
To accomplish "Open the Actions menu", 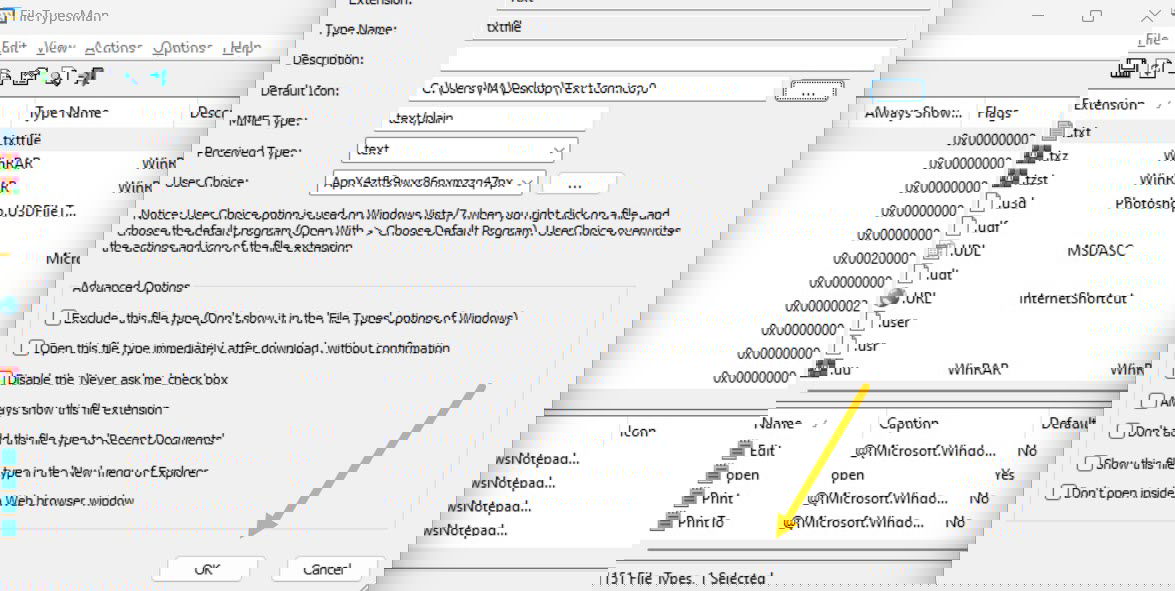I will 113,48.
